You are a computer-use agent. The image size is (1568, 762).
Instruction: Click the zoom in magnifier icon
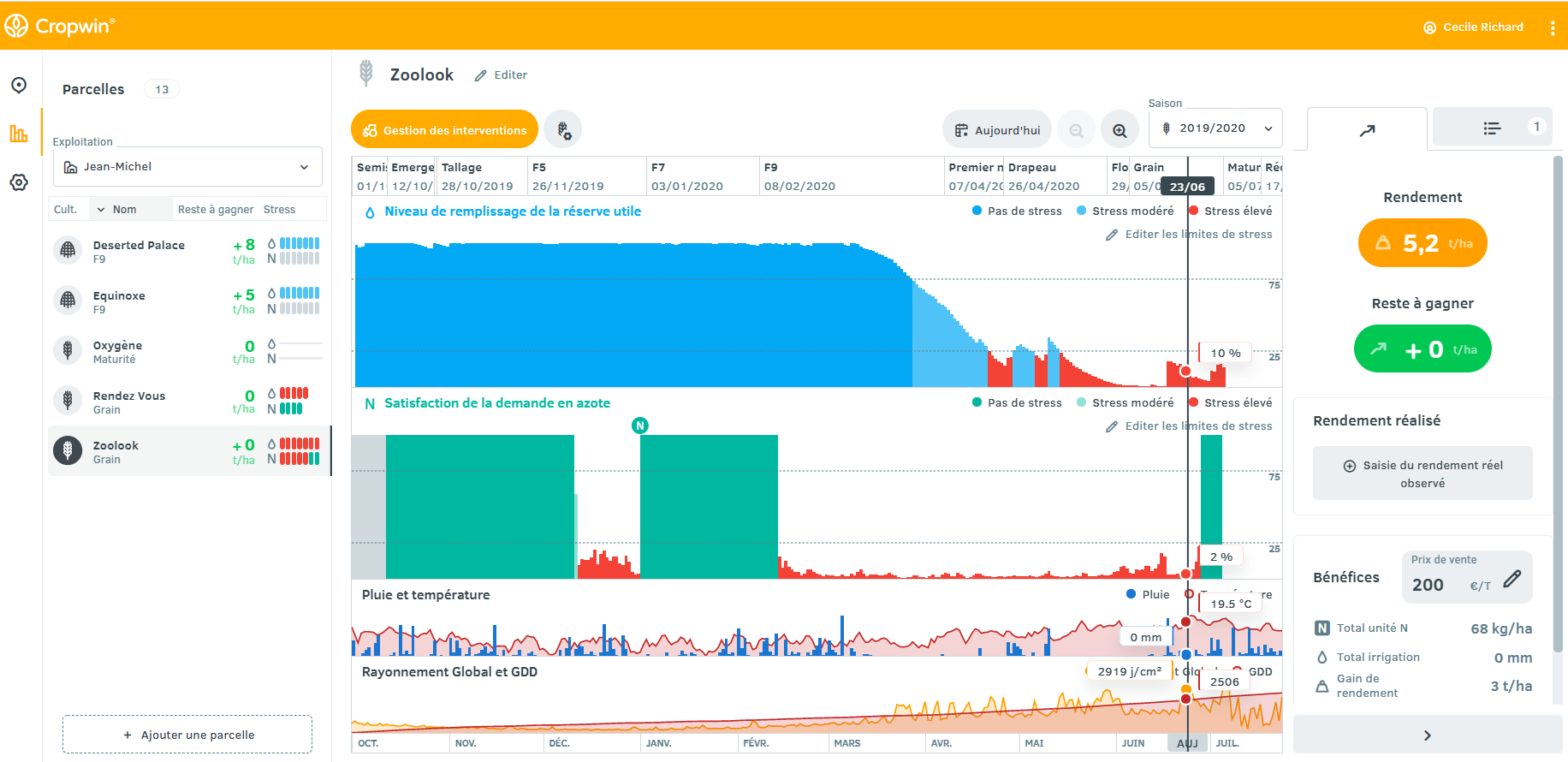1120,130
